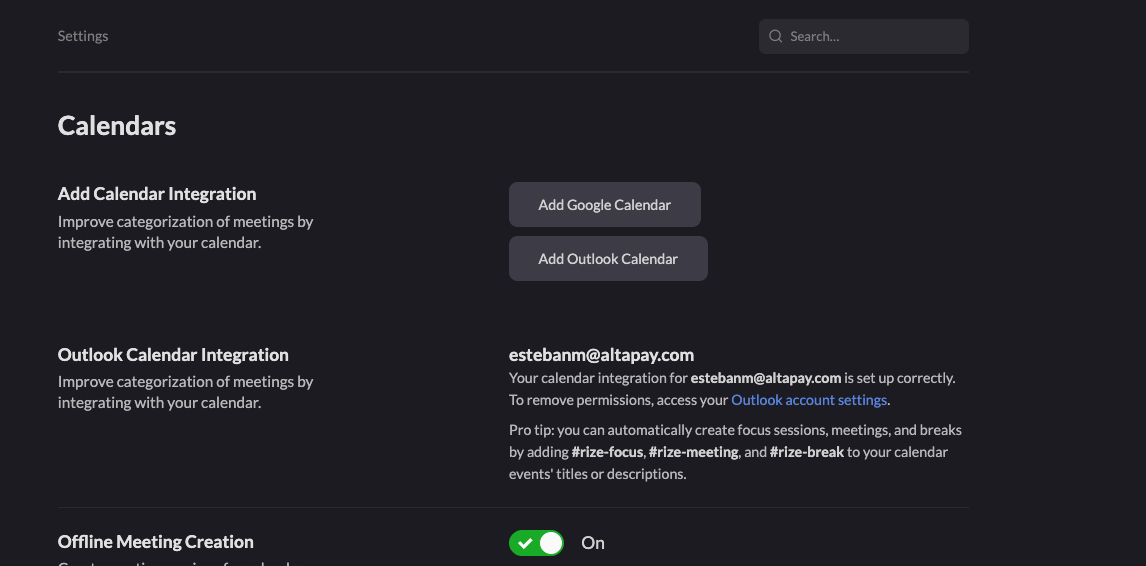Screen dimensions: 1146x566
Task: Click the Outlook Calendar Integration heading
Action: [173, 355]
